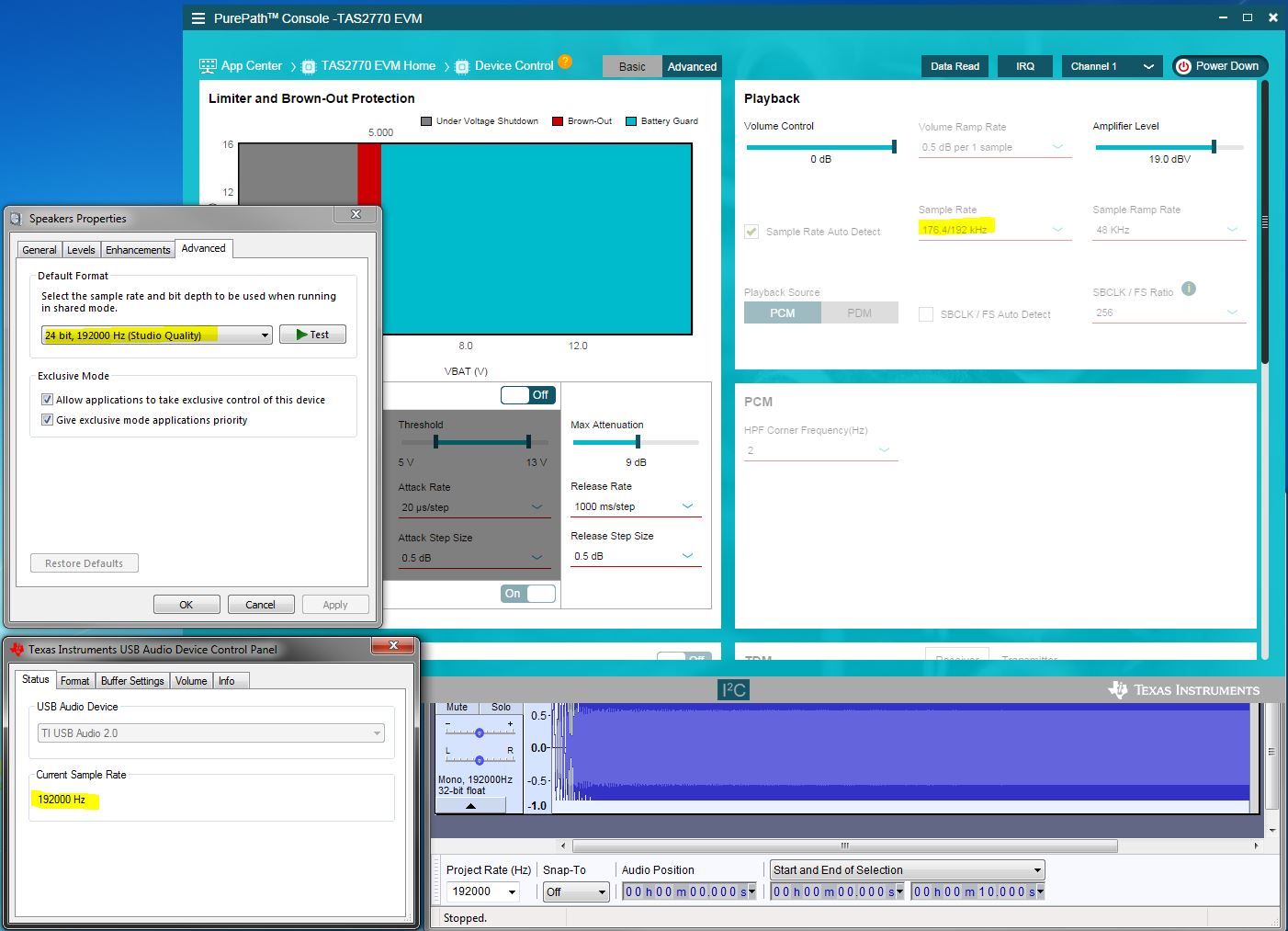Screen dimensions: 1288x931
Task: Open the Channel 1 dropdown
Action: [1112, 66]
